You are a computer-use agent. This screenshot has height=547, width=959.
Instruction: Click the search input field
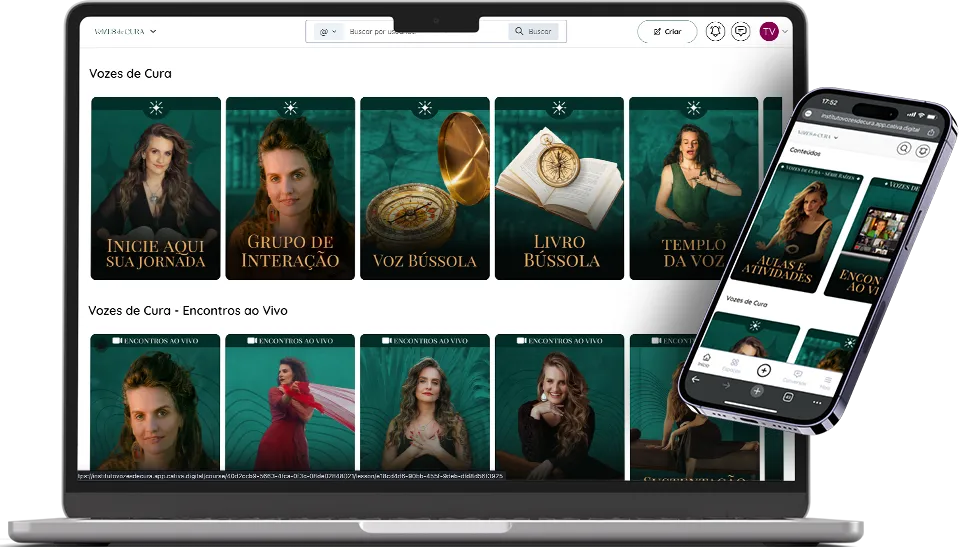pos(425,32)
